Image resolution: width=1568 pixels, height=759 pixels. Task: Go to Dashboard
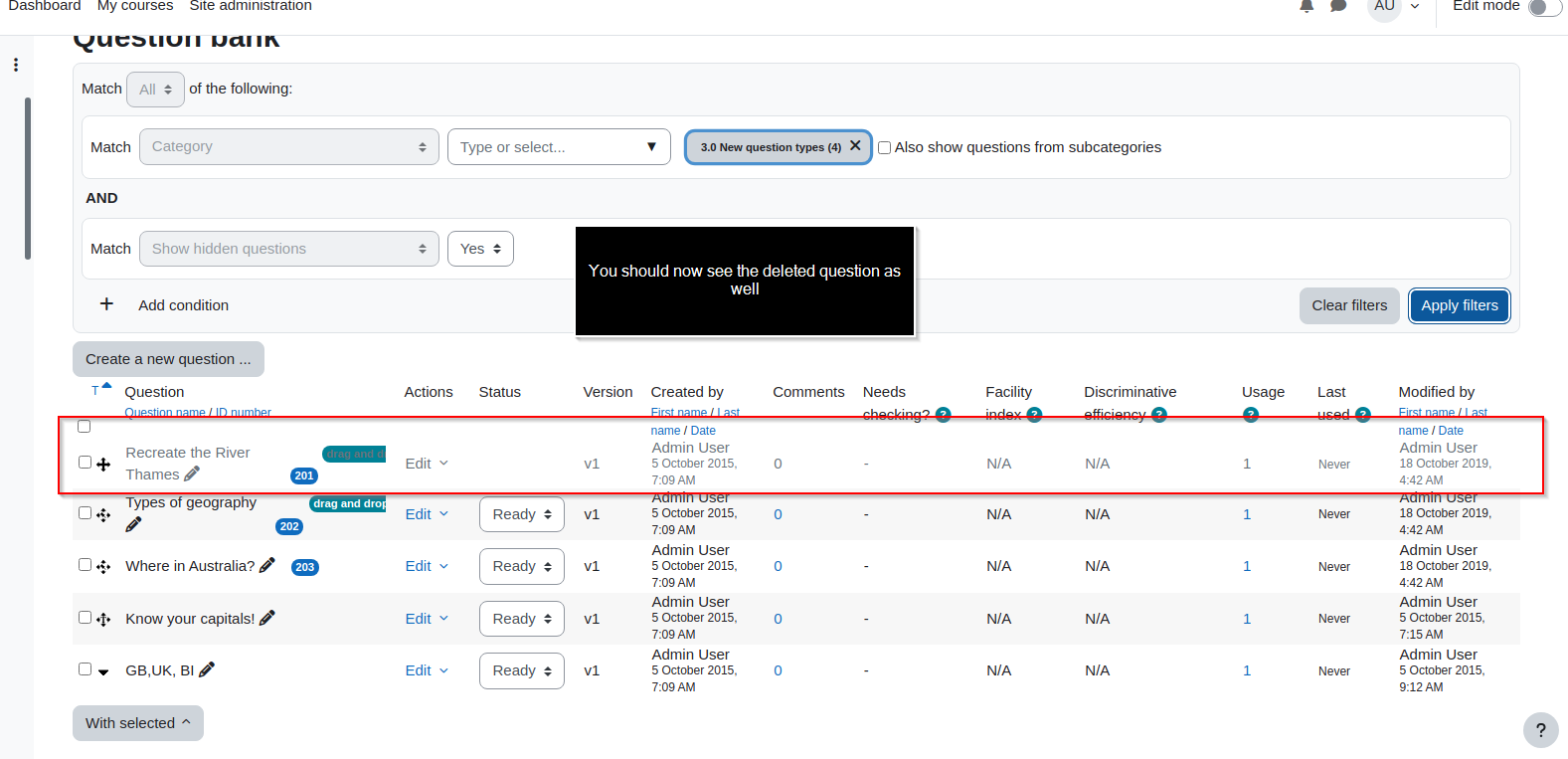[45, 6]
